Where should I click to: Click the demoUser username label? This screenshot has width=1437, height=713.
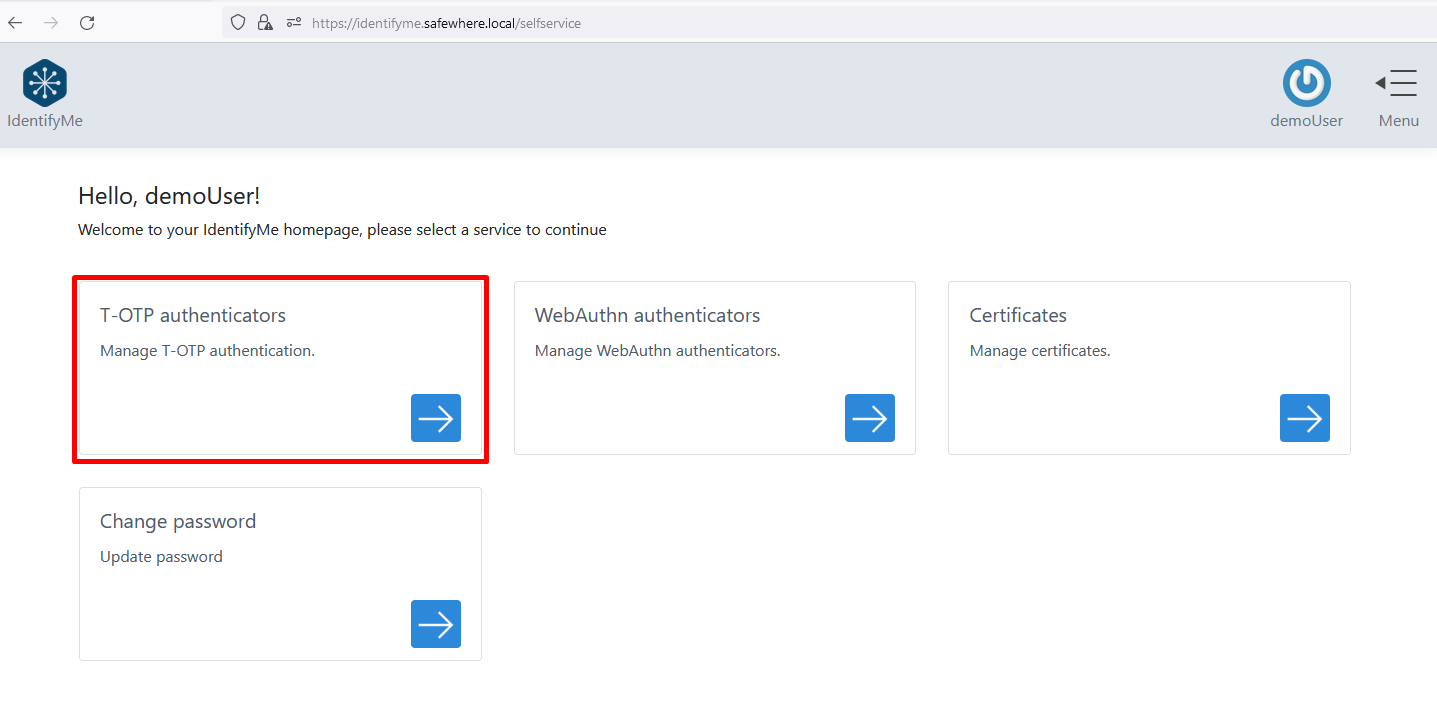coord(1306,121)
